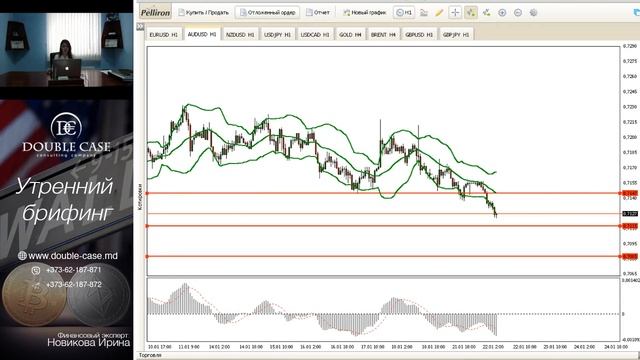The height and width of the screenshot is (360, 640).
Task: Select the top red horizontal level line
Action: 383,193
